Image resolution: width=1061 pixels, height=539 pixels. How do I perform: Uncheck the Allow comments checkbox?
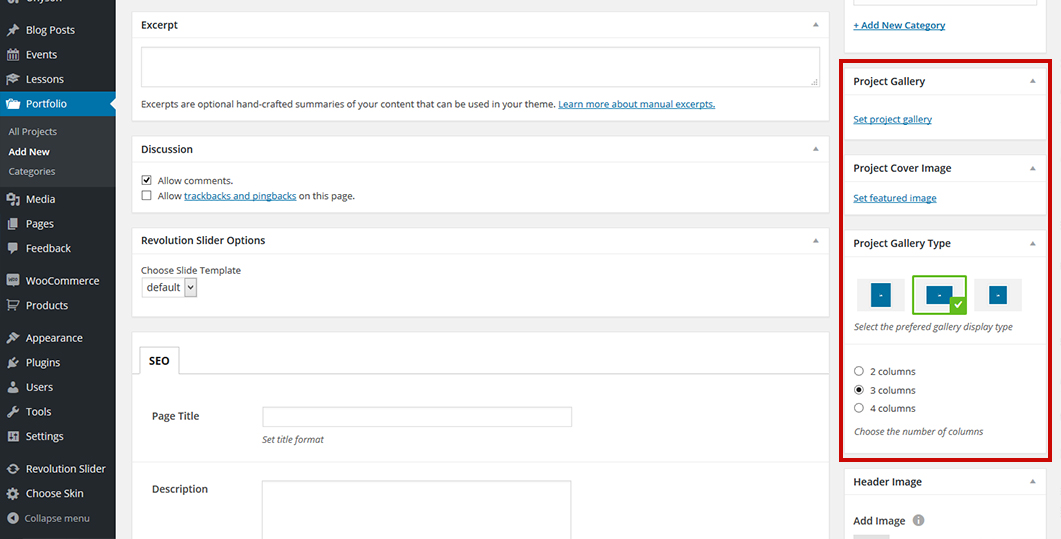pyautogui.click(x=146, y=181)
